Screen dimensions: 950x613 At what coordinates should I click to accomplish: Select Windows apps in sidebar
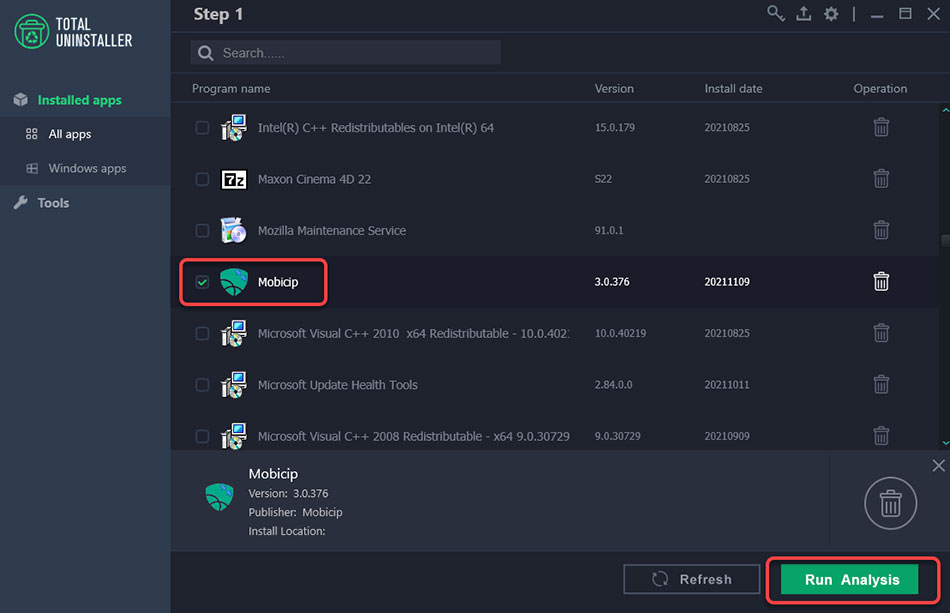click(x=87, y=168)
